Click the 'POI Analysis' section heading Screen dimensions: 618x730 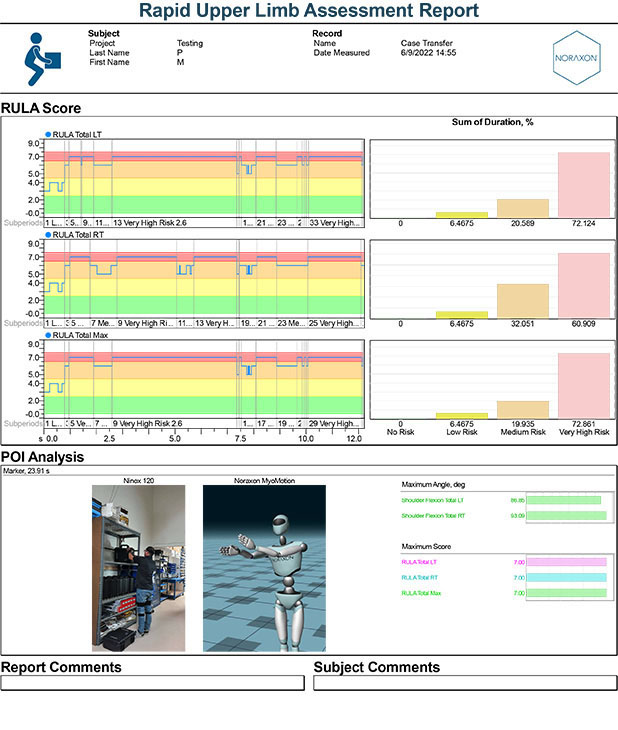point(42,457)
